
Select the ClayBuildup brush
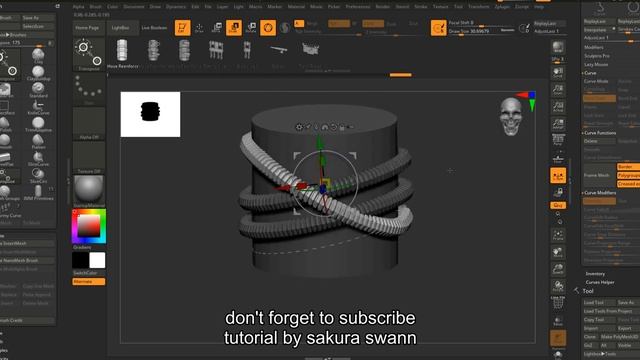[x=38, y=73]
